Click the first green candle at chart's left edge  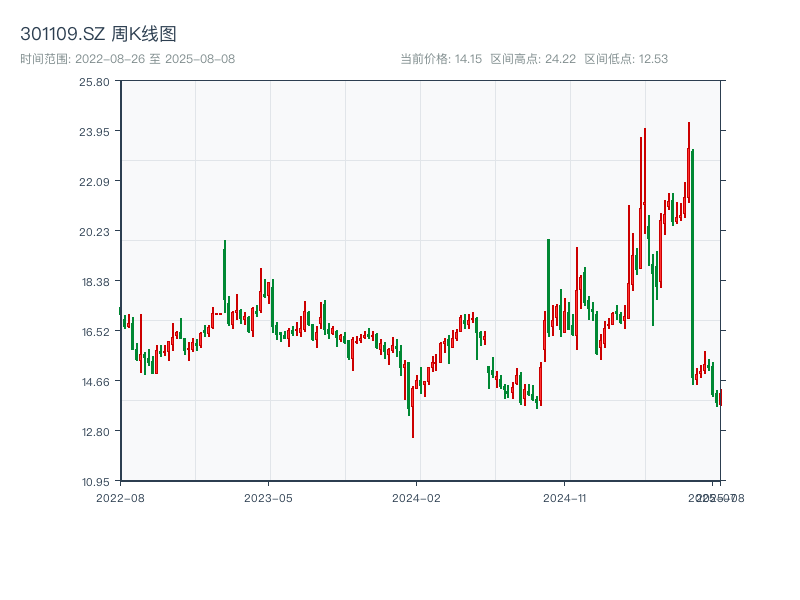point(120,311)
